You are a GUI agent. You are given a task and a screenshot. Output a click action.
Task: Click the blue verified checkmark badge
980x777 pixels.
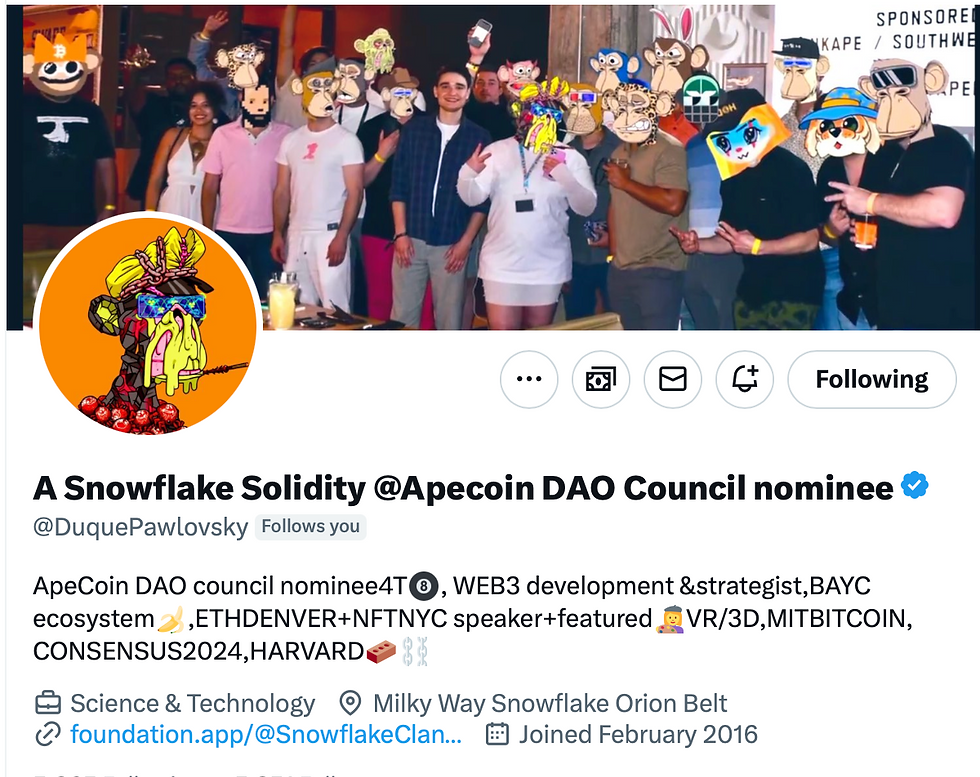coord(915,486)
